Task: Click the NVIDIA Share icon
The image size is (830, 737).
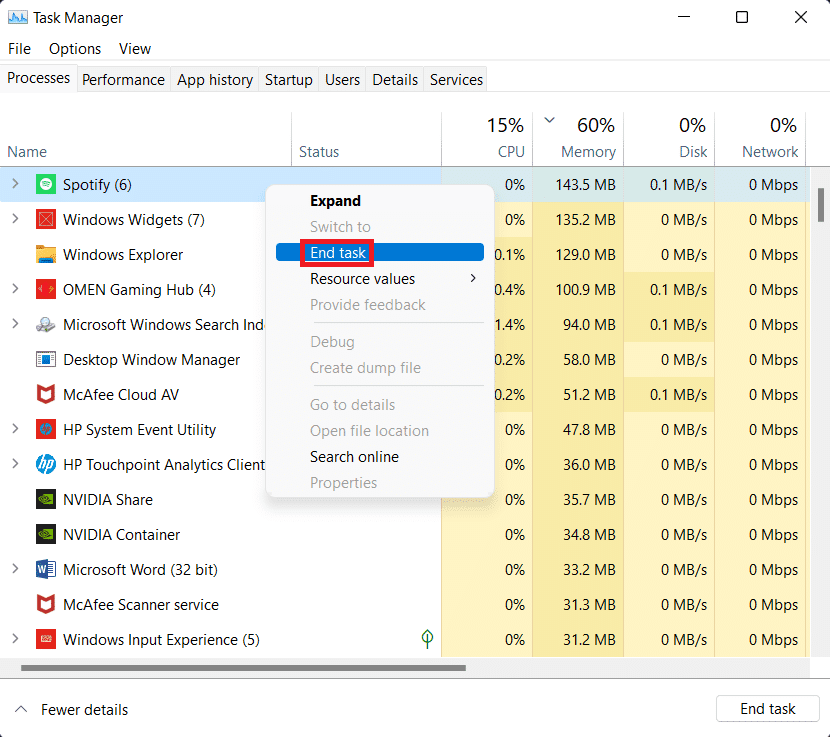Action: point(45,499)
